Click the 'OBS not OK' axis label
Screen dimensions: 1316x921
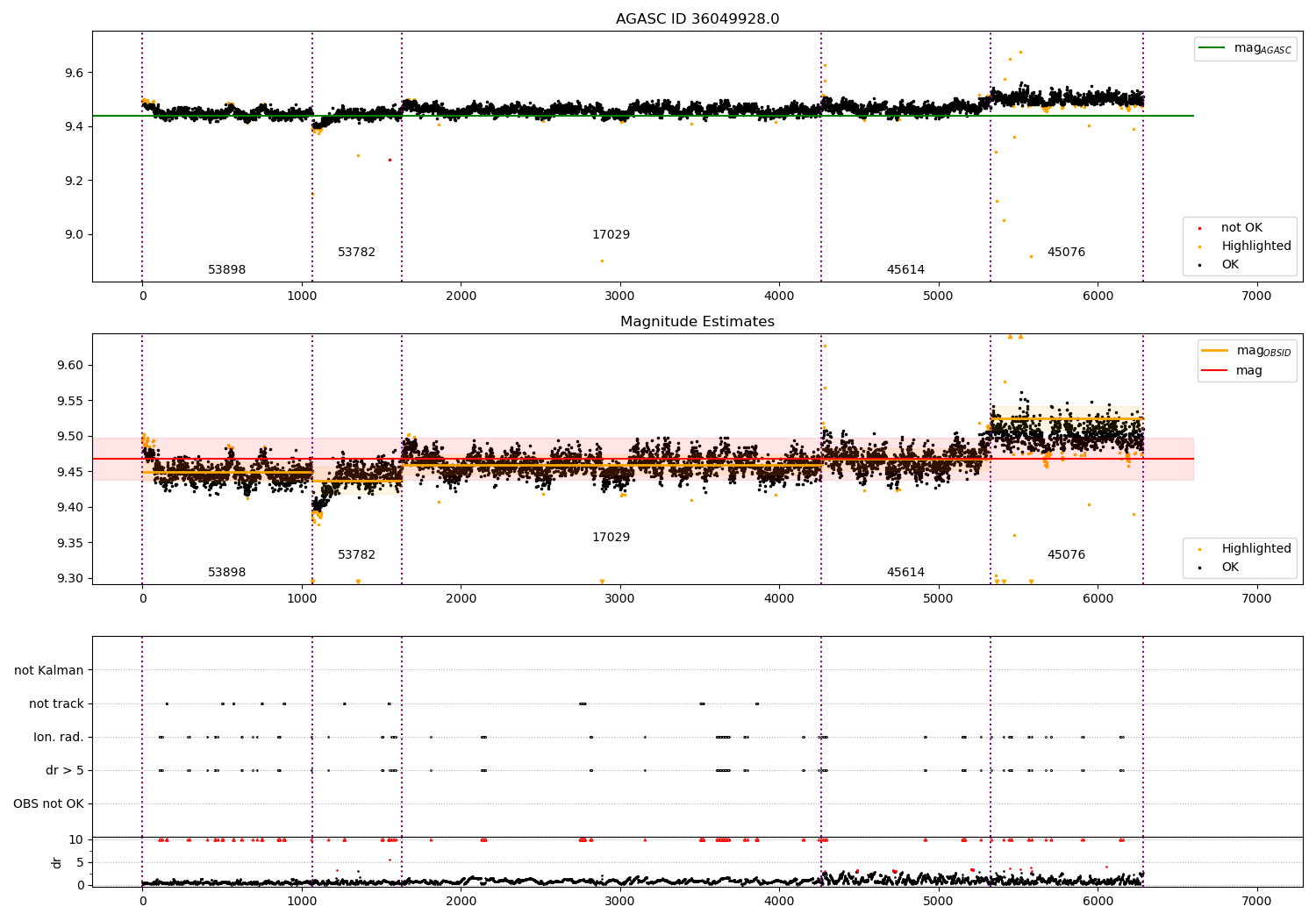(48, 803)
